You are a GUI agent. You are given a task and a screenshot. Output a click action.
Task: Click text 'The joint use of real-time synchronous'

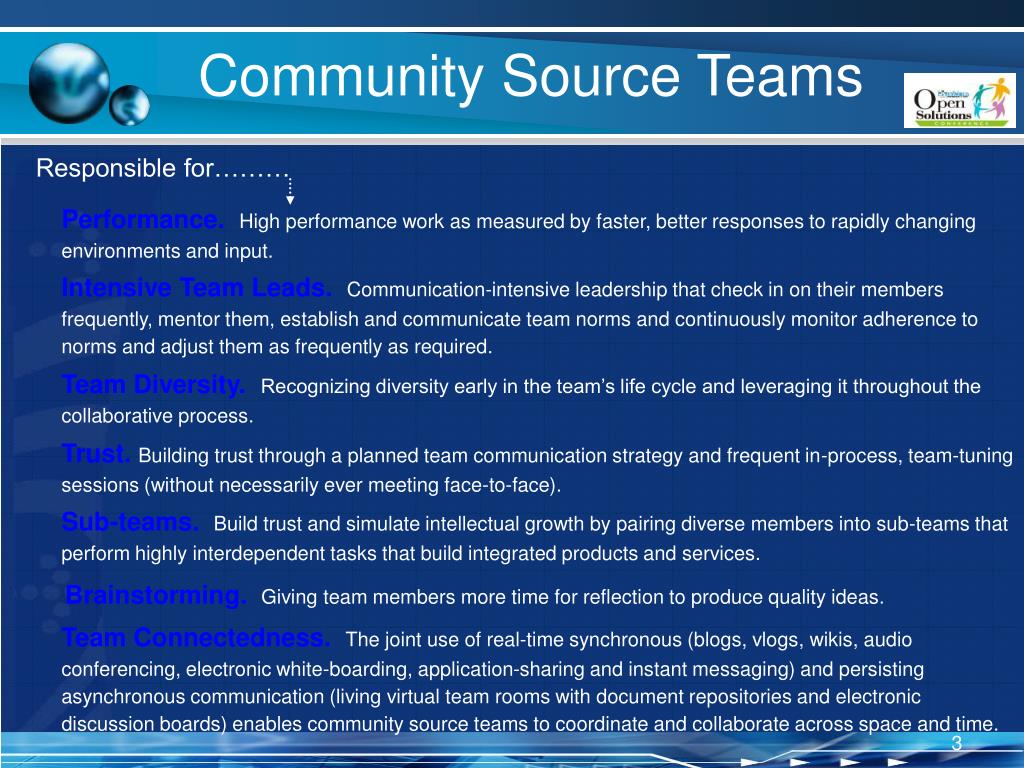514,639
